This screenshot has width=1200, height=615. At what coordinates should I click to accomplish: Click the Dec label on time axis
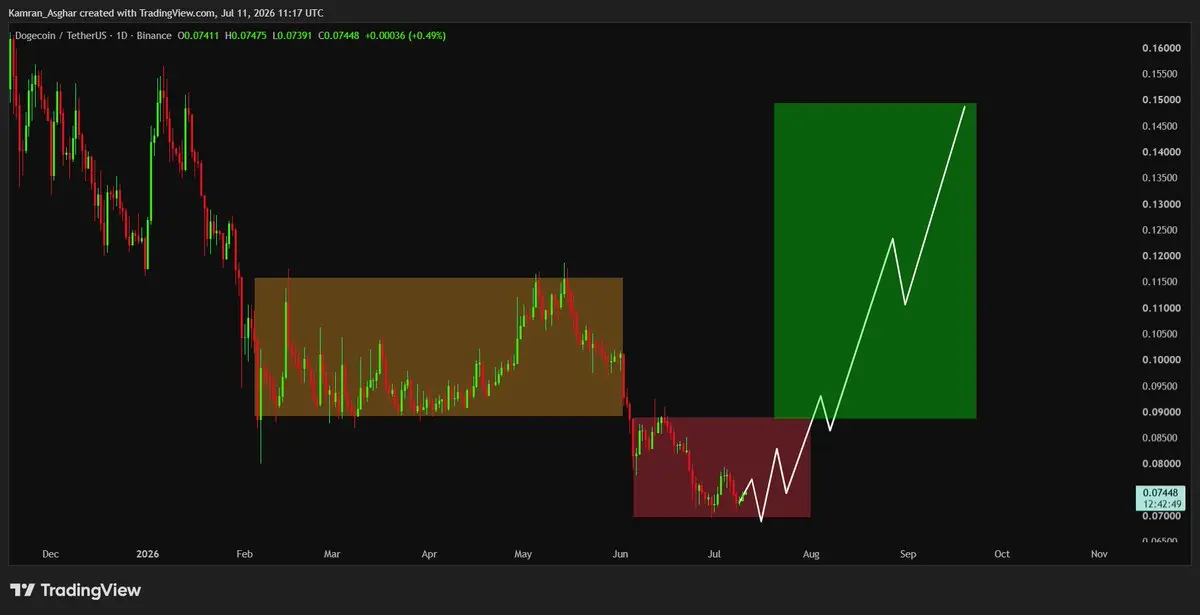coord(51,553)
